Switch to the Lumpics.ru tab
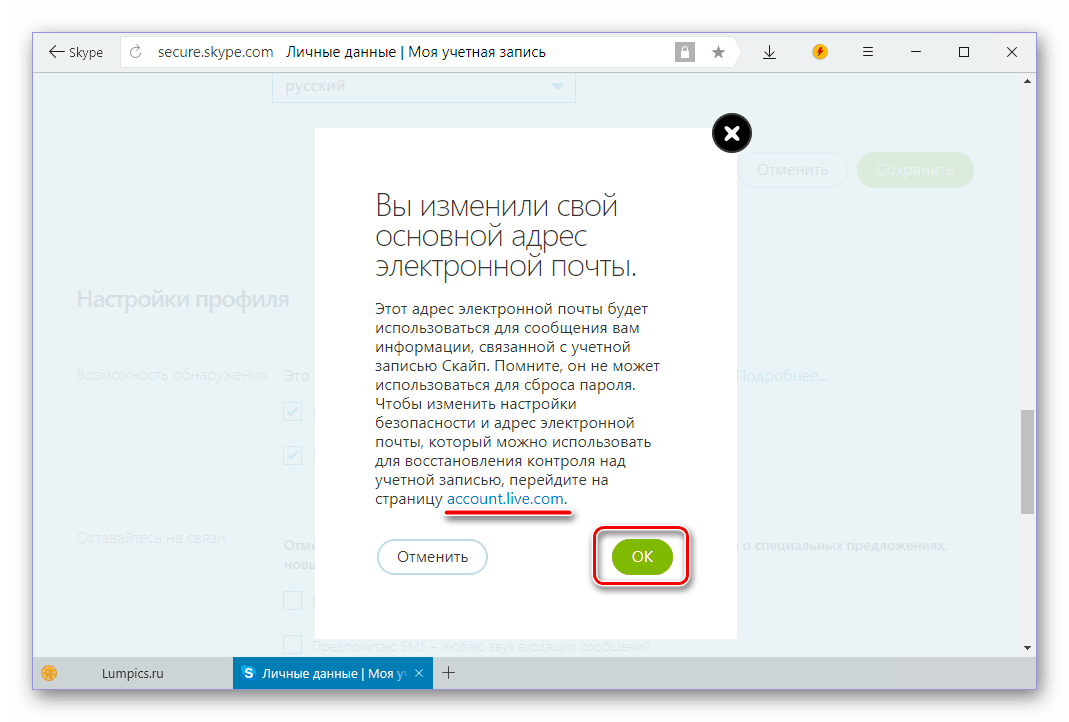 [x=132, y=674]
